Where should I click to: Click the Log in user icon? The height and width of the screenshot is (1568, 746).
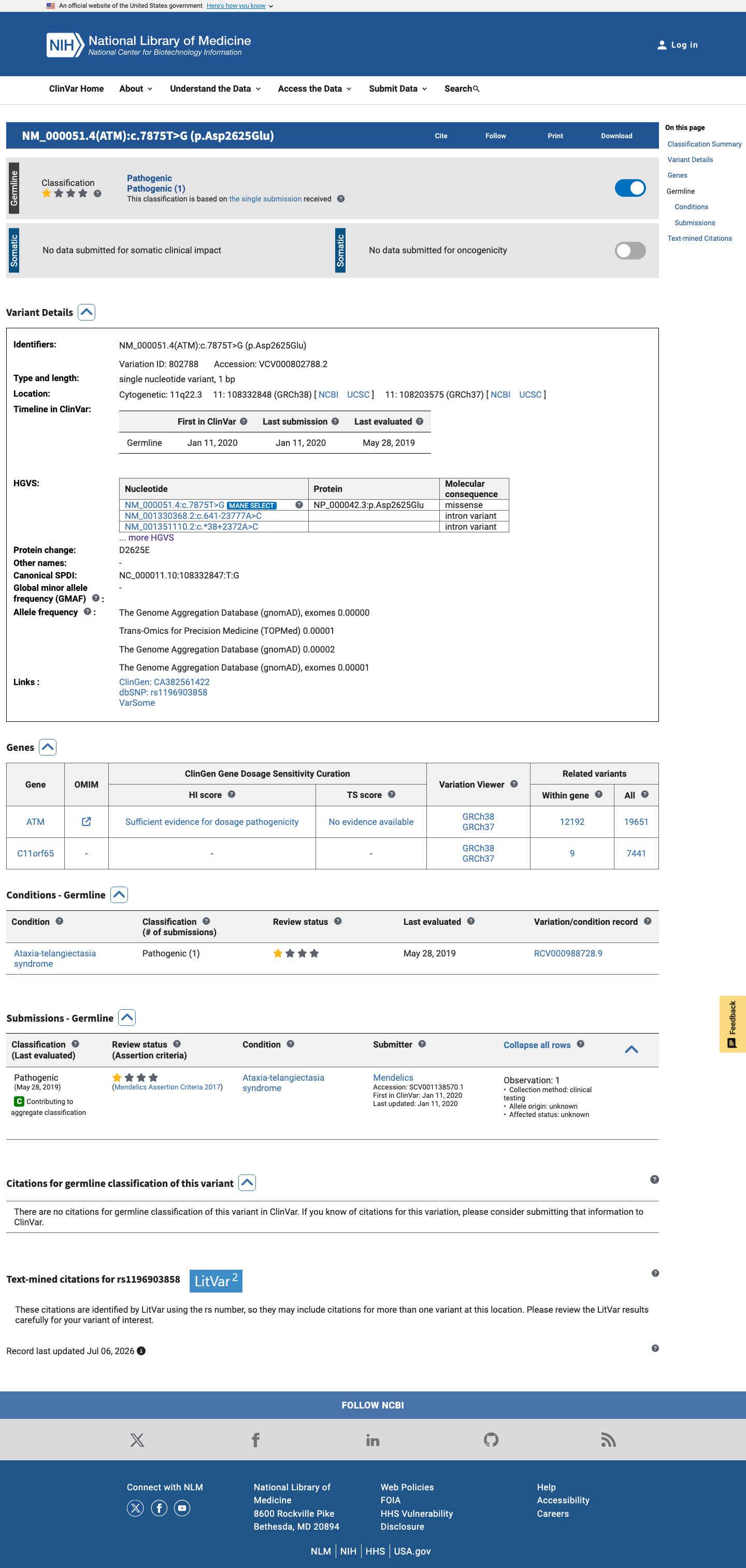(662, 45)
